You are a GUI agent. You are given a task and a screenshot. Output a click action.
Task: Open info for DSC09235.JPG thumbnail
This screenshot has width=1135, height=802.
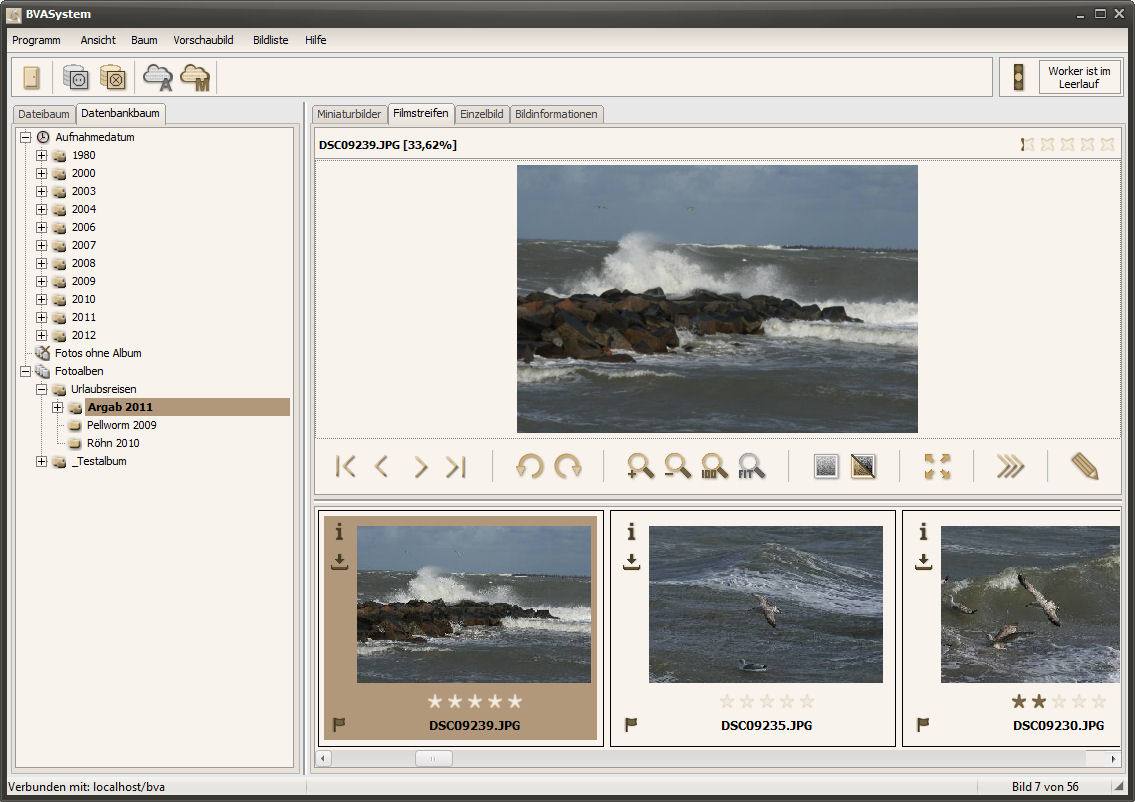[631, 533]
